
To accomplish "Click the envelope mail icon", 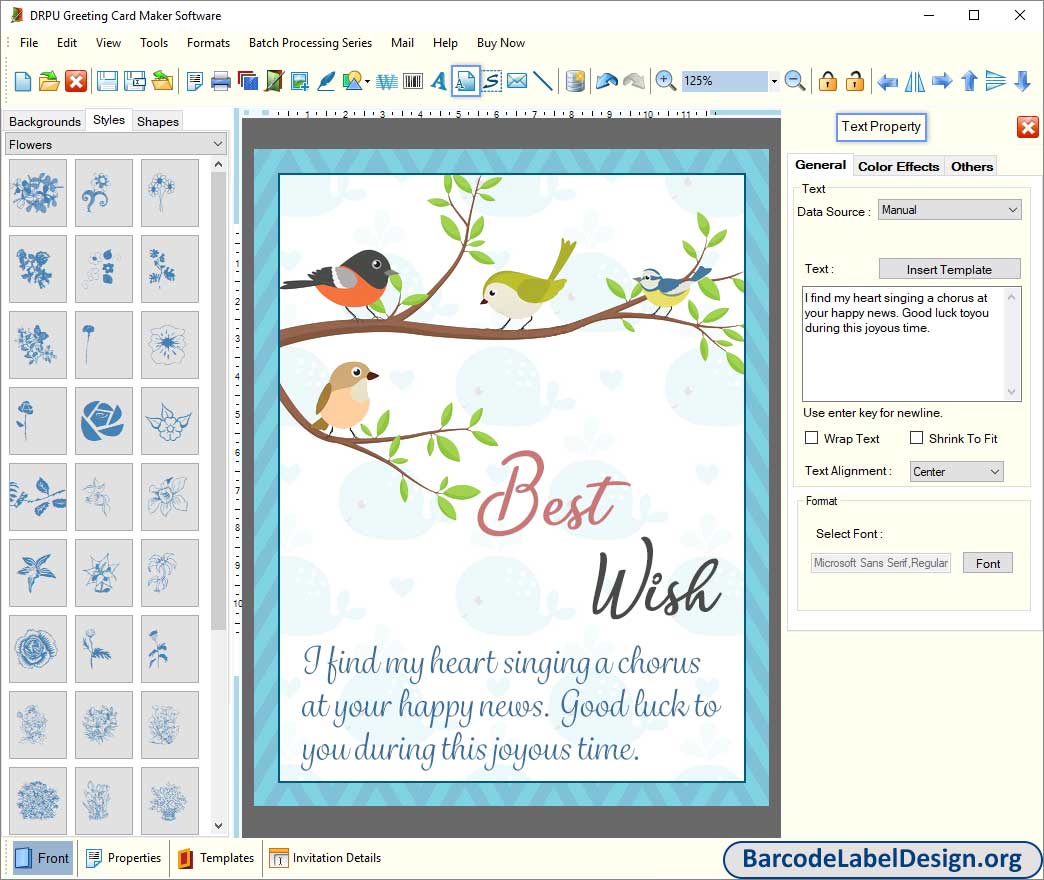I will coord(517,81).
